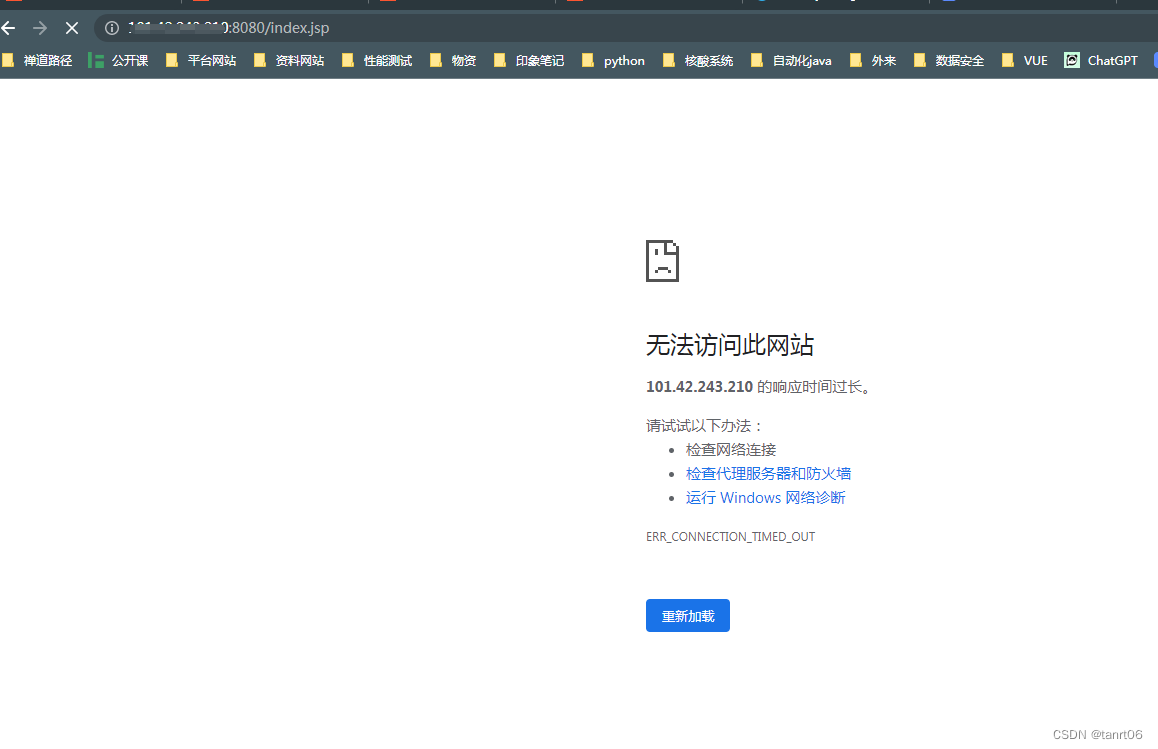This screenshot has width=1158, height=749.
Task: Open the 公开课 bookmark
Action: point(118,61)
